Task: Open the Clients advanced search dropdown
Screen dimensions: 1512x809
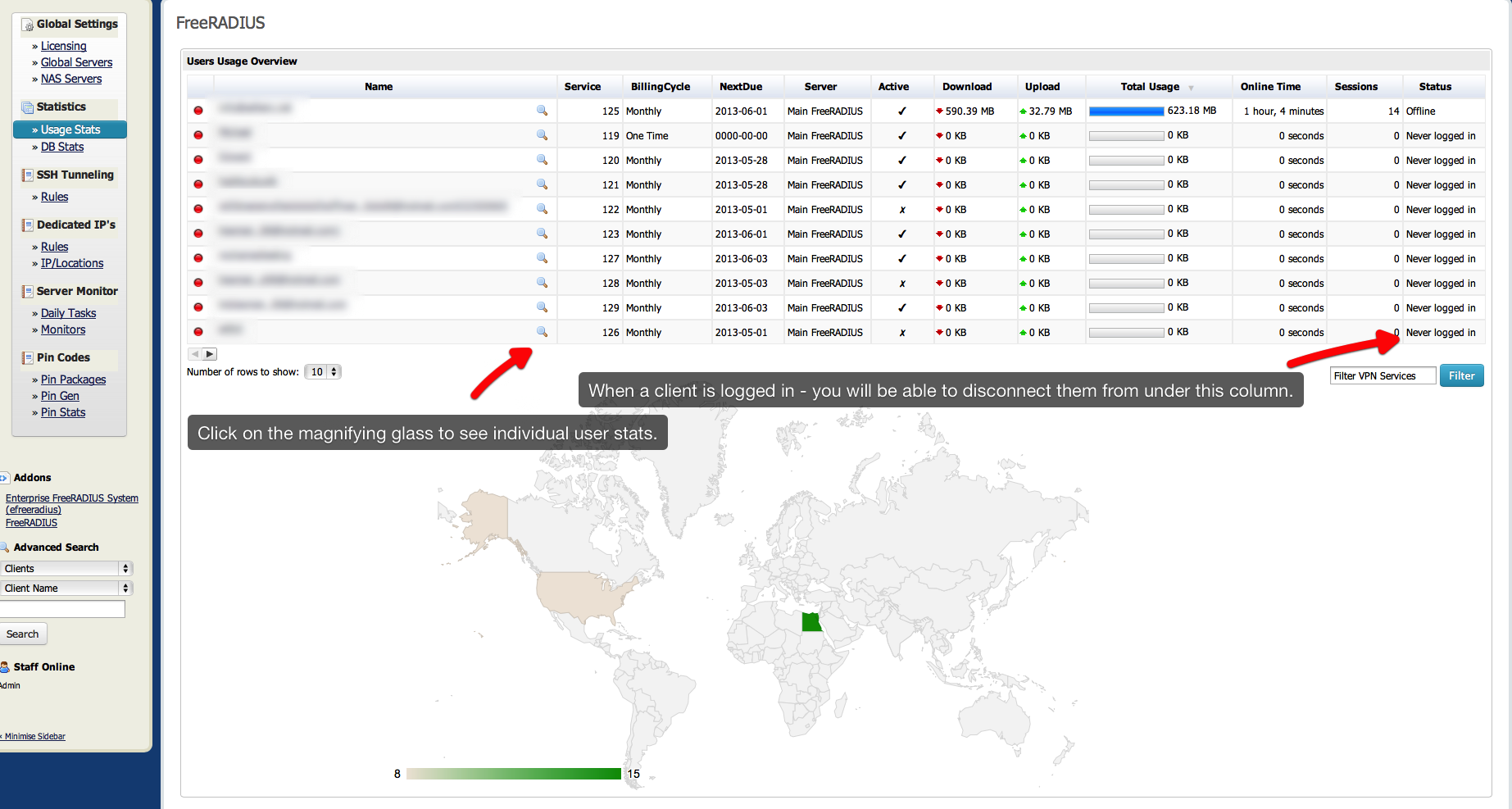Action: pyautogui.click(x=66, y=568)
